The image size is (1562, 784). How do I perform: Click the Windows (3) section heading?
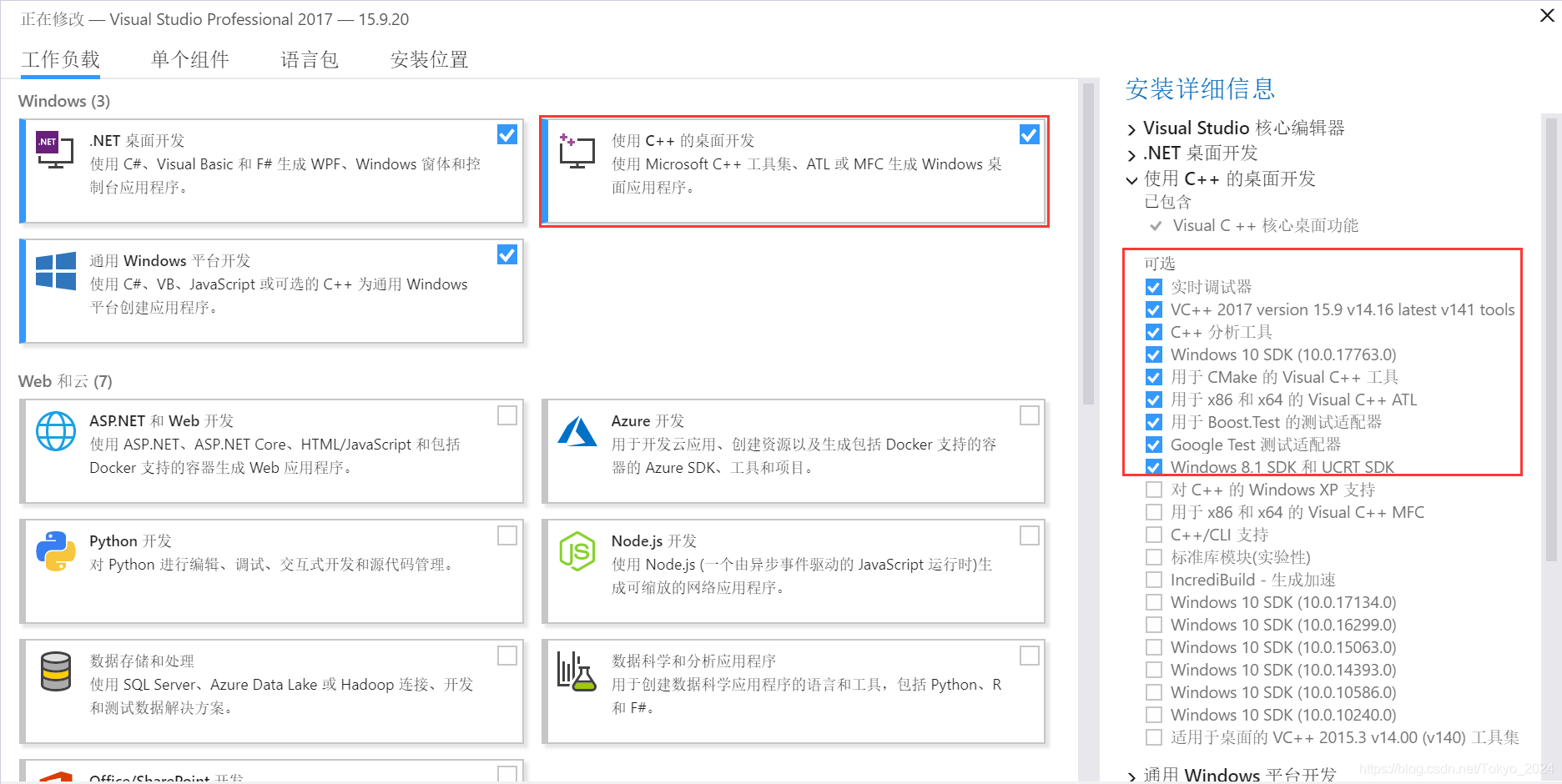click(64, 101)
